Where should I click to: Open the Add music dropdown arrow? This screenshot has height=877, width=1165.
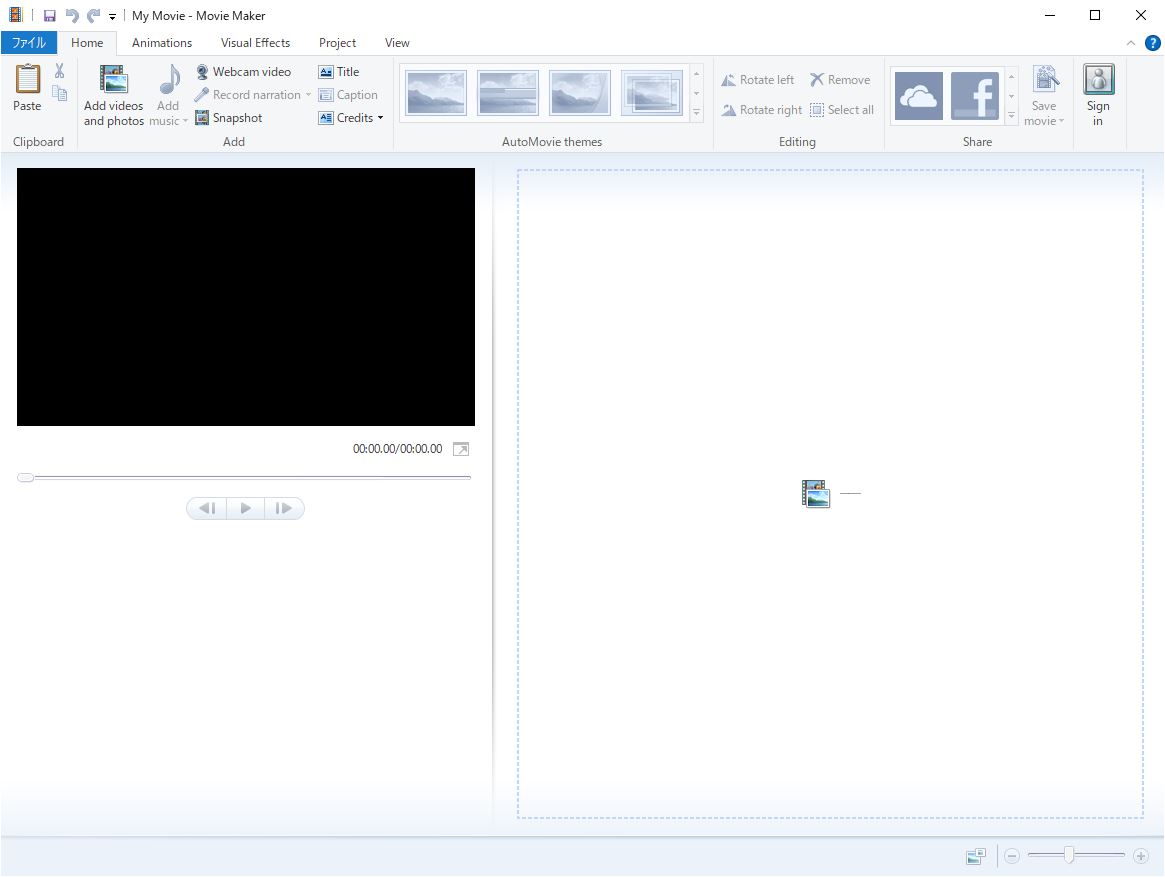coord(185,121)
